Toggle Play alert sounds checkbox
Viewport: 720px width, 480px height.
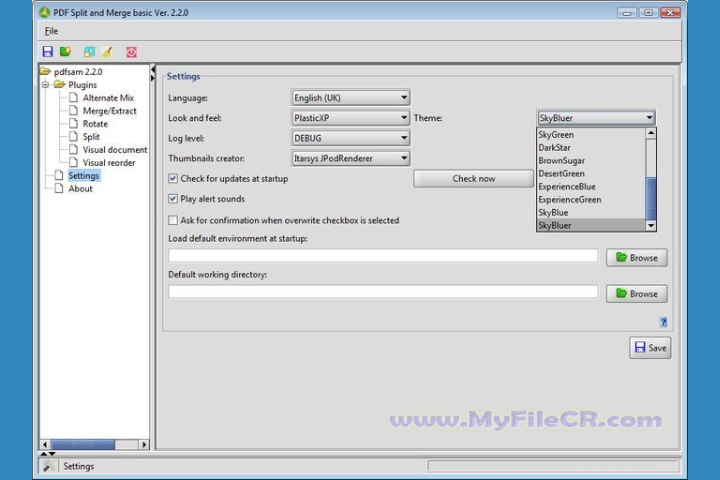[x=173, y=198]
